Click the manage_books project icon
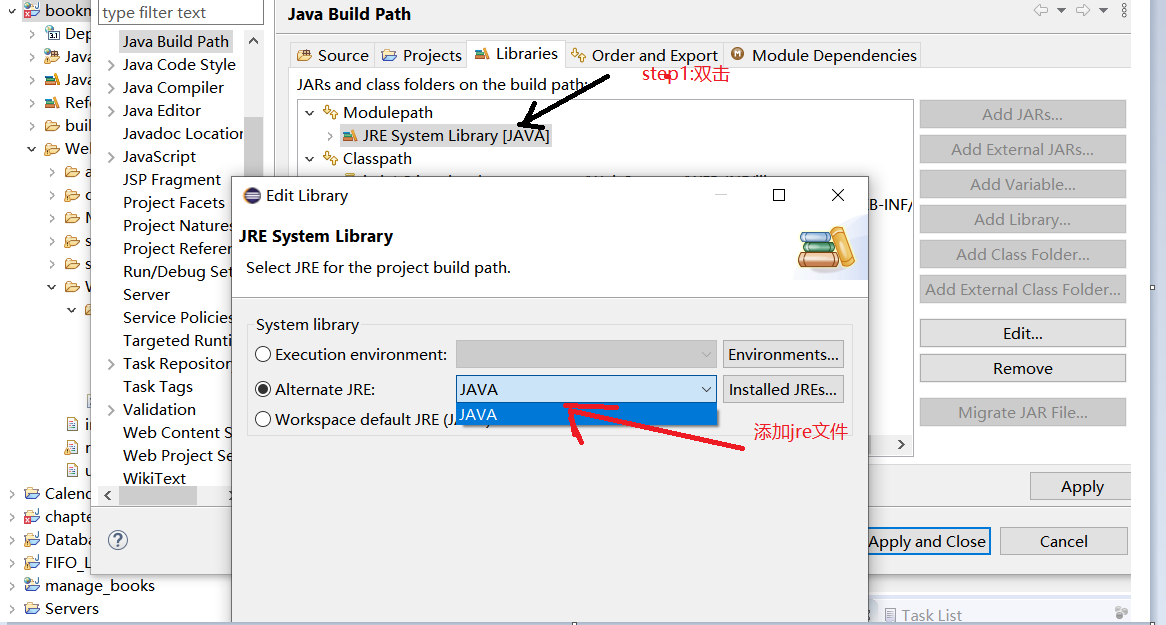Viewport: 1166px width, 625px height. (x=32, y=585)
